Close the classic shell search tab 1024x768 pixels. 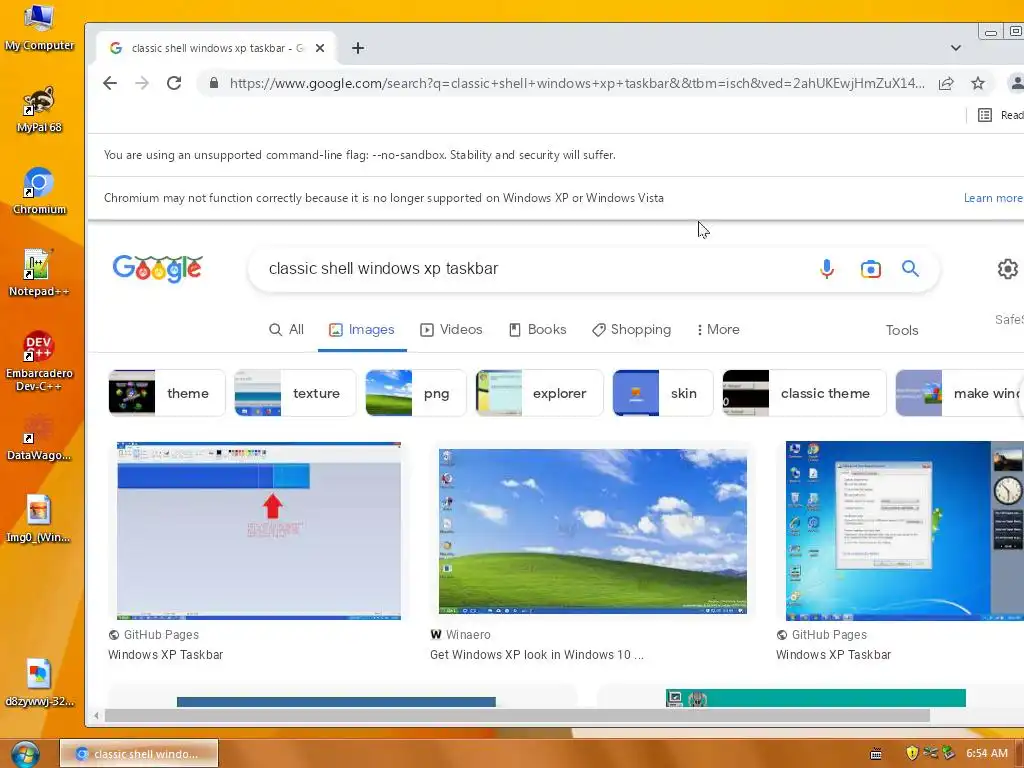[x=320, y=48]
